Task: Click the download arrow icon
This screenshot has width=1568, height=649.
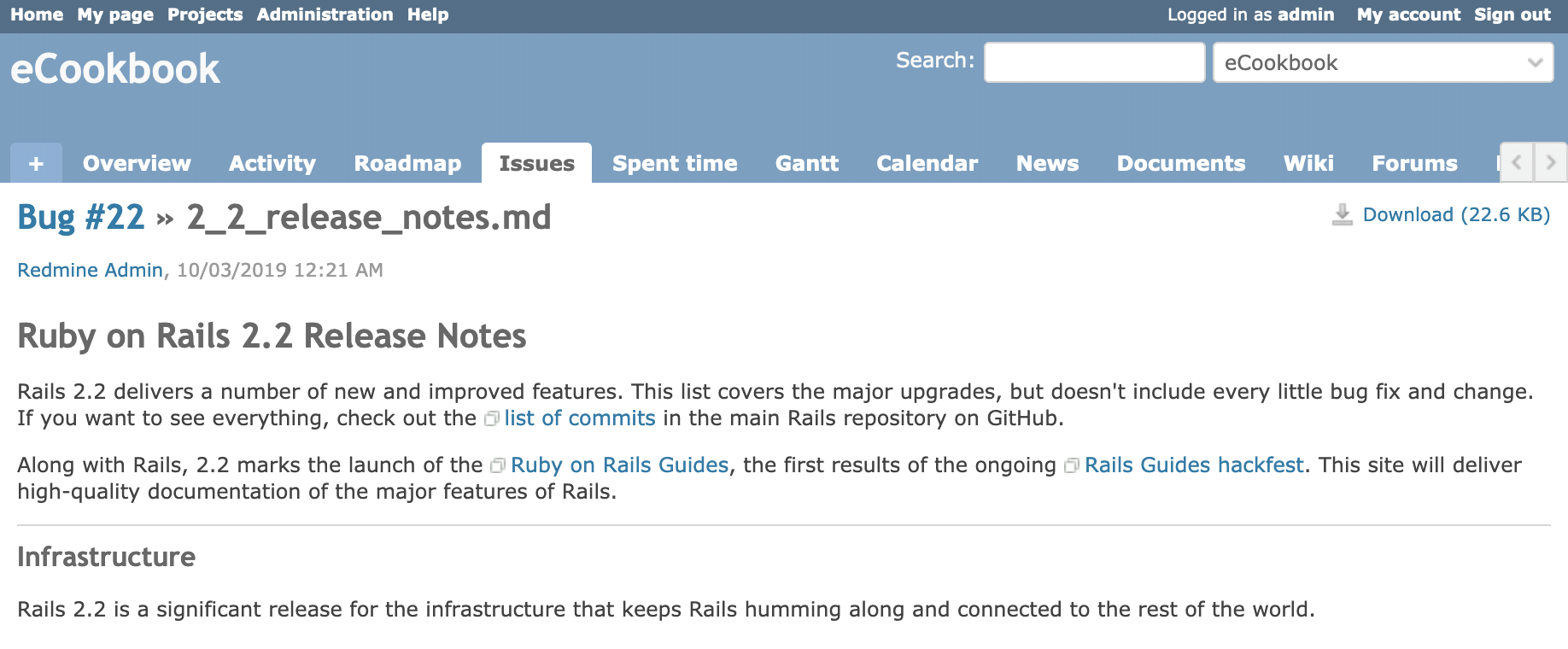Action: click(x=1343, y=214)
